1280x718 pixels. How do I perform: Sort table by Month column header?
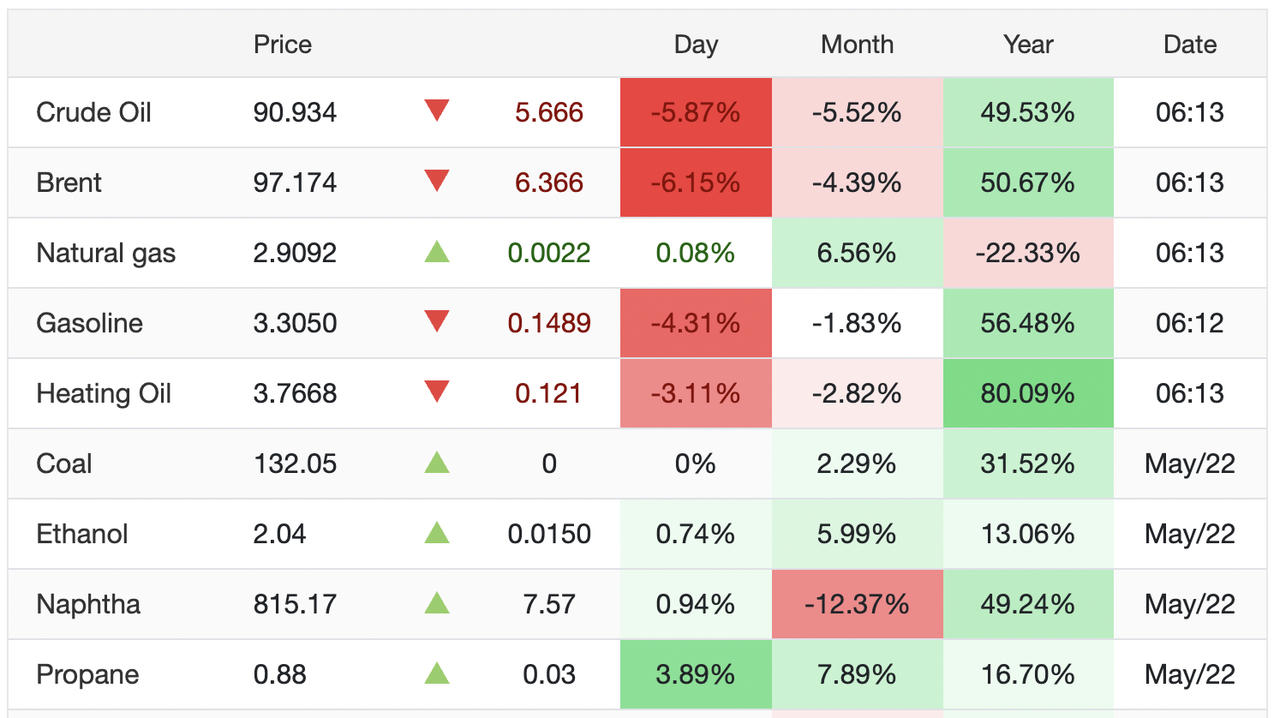[857, 44]
